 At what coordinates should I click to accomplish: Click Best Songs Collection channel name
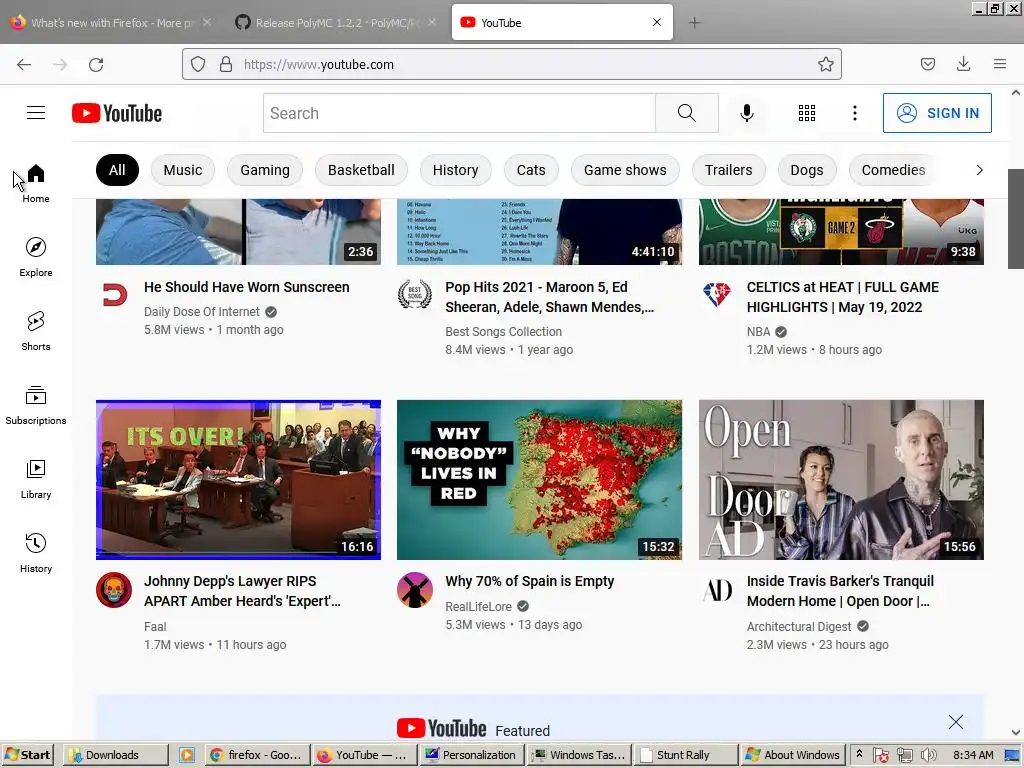tap(503, 332)
